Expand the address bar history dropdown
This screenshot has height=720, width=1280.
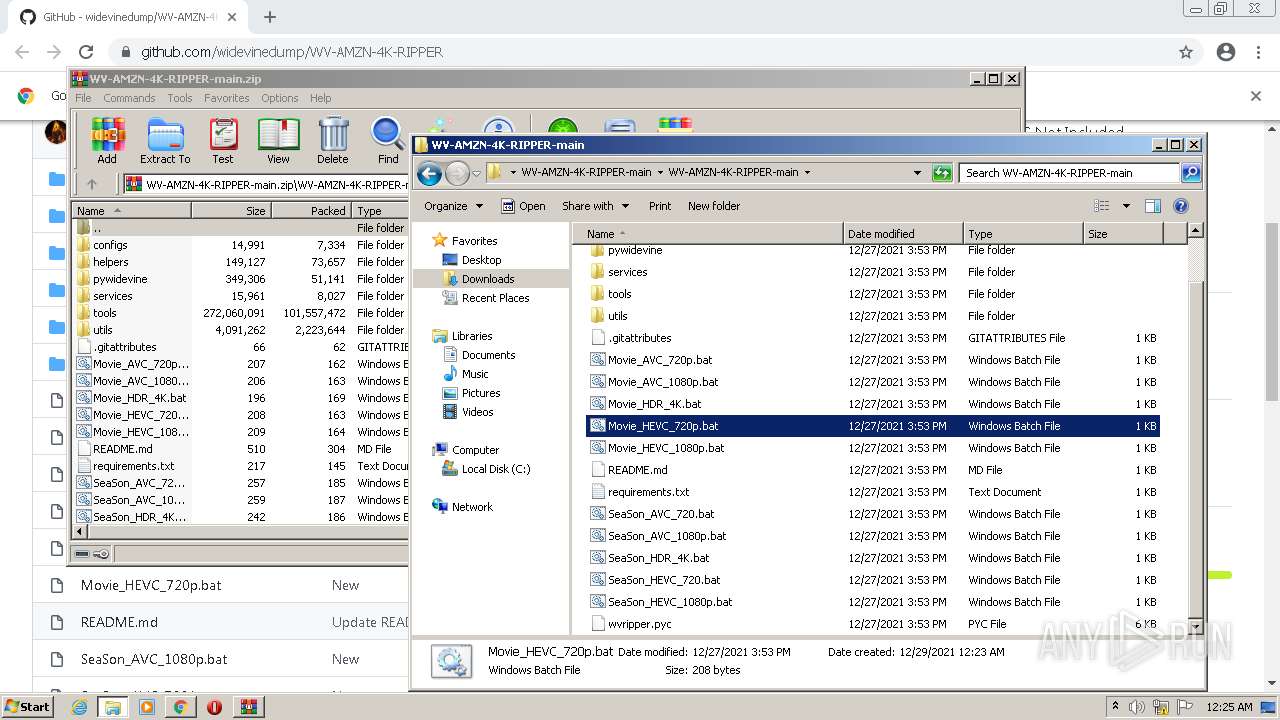[x=917, y=172]
